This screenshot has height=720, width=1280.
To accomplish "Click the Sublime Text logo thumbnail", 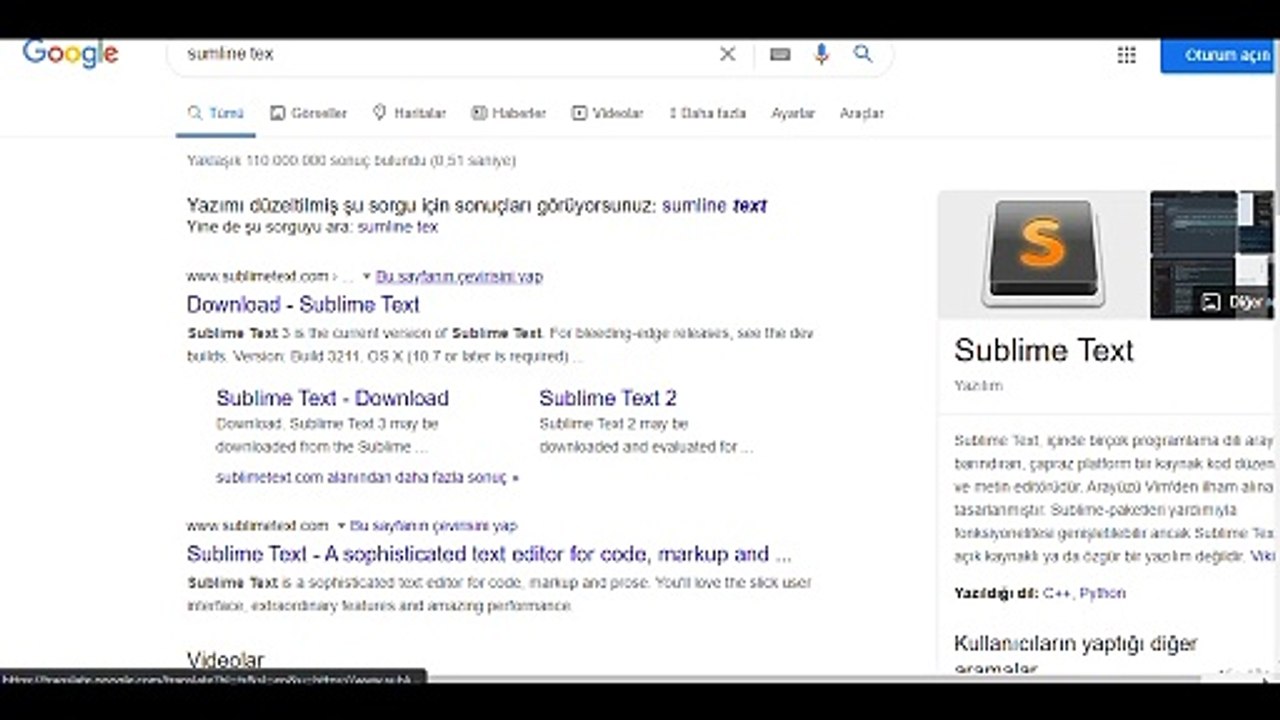I will pyautogui.click(x=1043, y=254).
